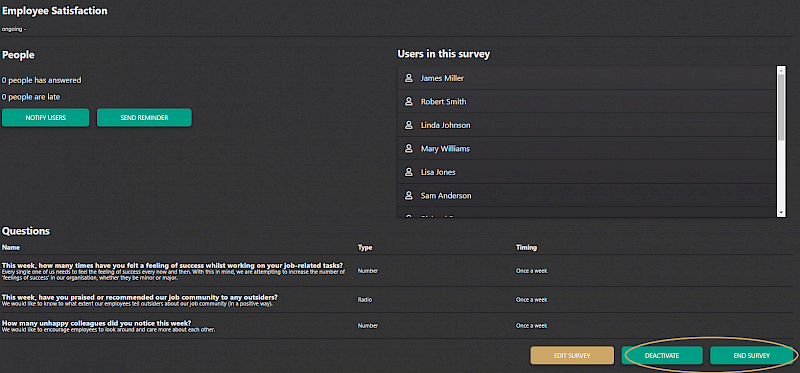The height and width of the screenshot is (373, 800).
Task: Click the user icon beside Lisa Jones
Action: click(x=408, y=172)
